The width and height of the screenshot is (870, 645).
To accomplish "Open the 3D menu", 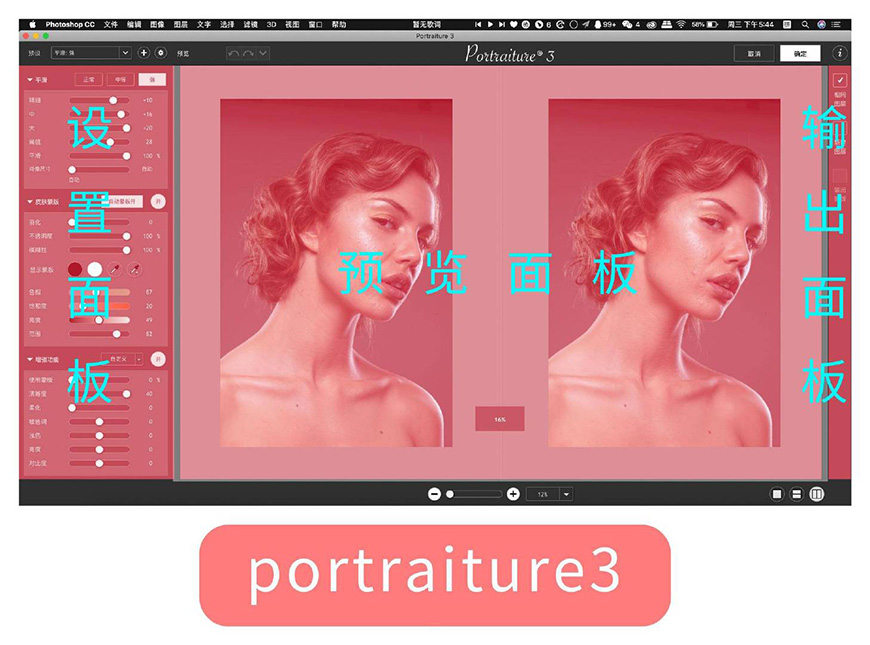I will click(x=271, y=24).
